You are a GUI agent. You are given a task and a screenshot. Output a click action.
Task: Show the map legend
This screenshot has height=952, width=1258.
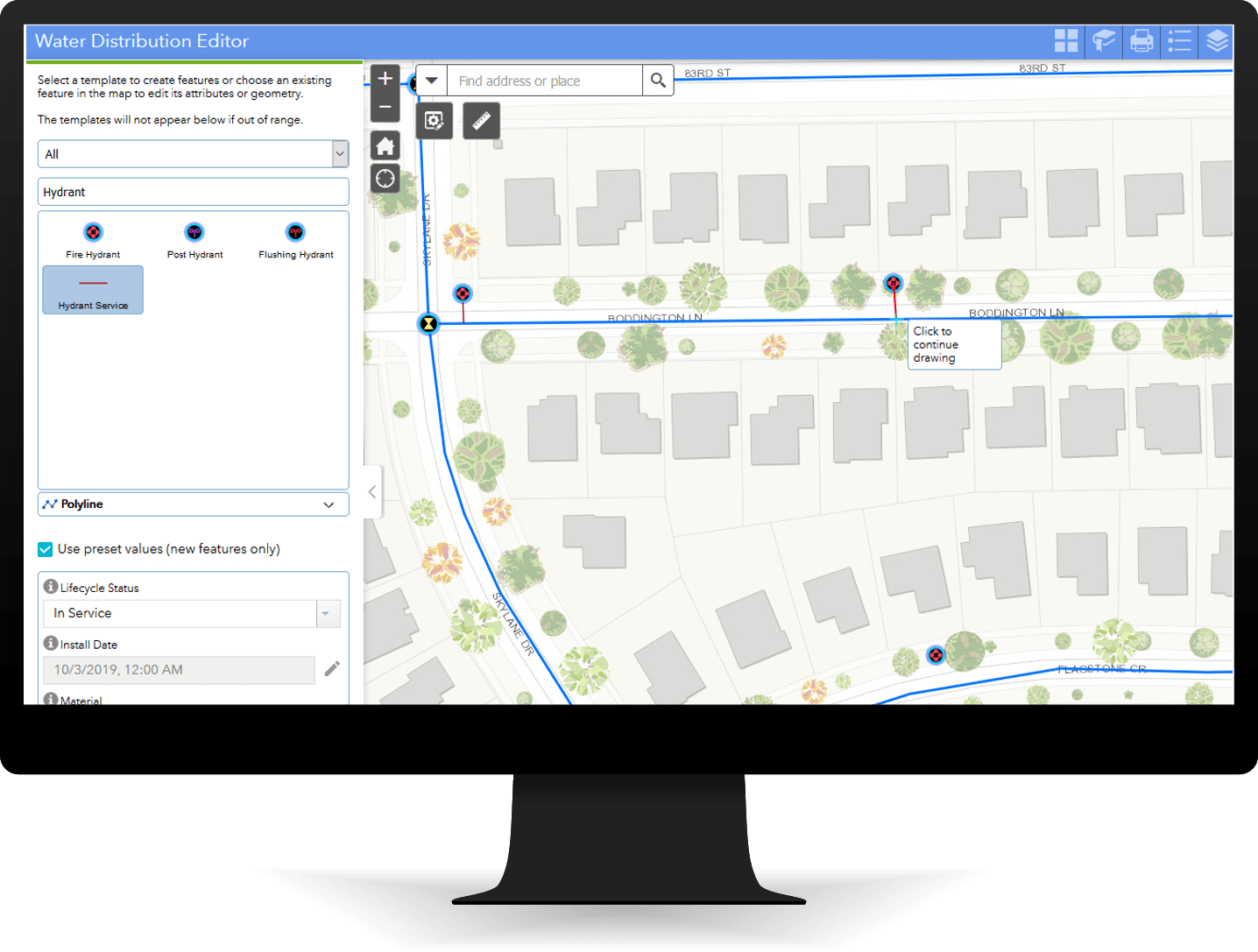[x=1179, y=40]
